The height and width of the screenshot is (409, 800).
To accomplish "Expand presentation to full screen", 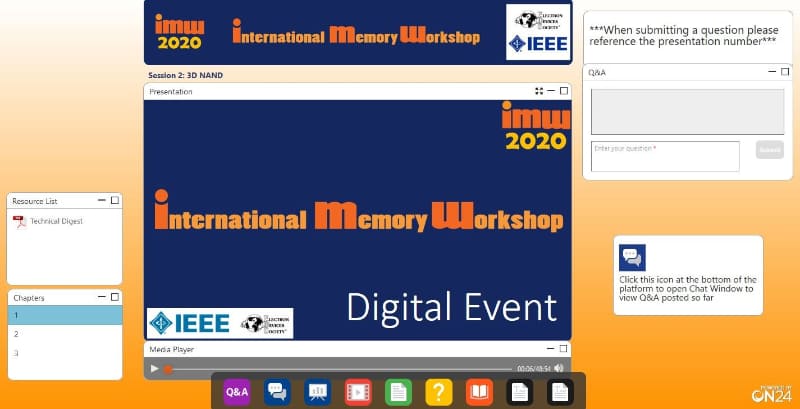I will click(539, 91).
